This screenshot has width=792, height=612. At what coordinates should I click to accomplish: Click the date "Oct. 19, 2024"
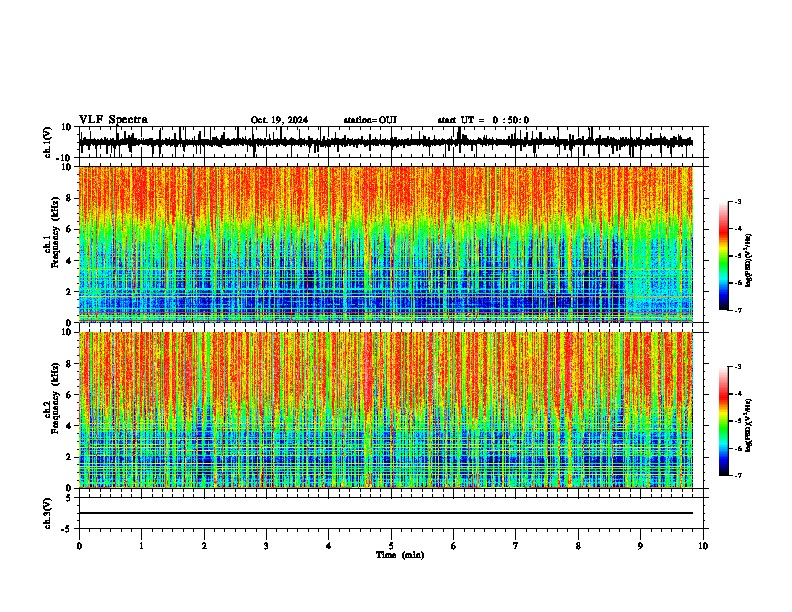(279, 120)
